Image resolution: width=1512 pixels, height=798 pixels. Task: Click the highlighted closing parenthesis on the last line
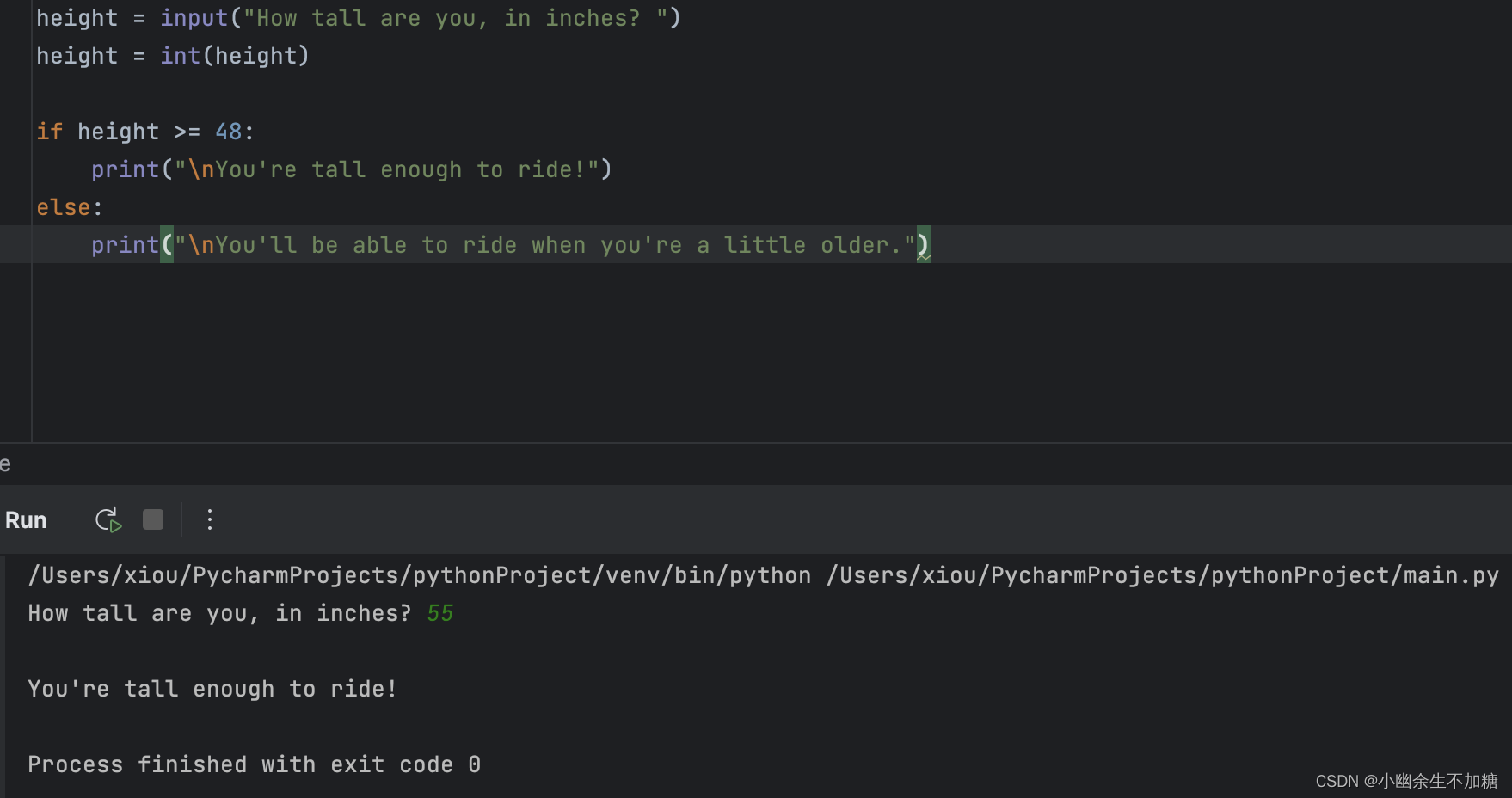pyautogui.click(x=923, y=245)
